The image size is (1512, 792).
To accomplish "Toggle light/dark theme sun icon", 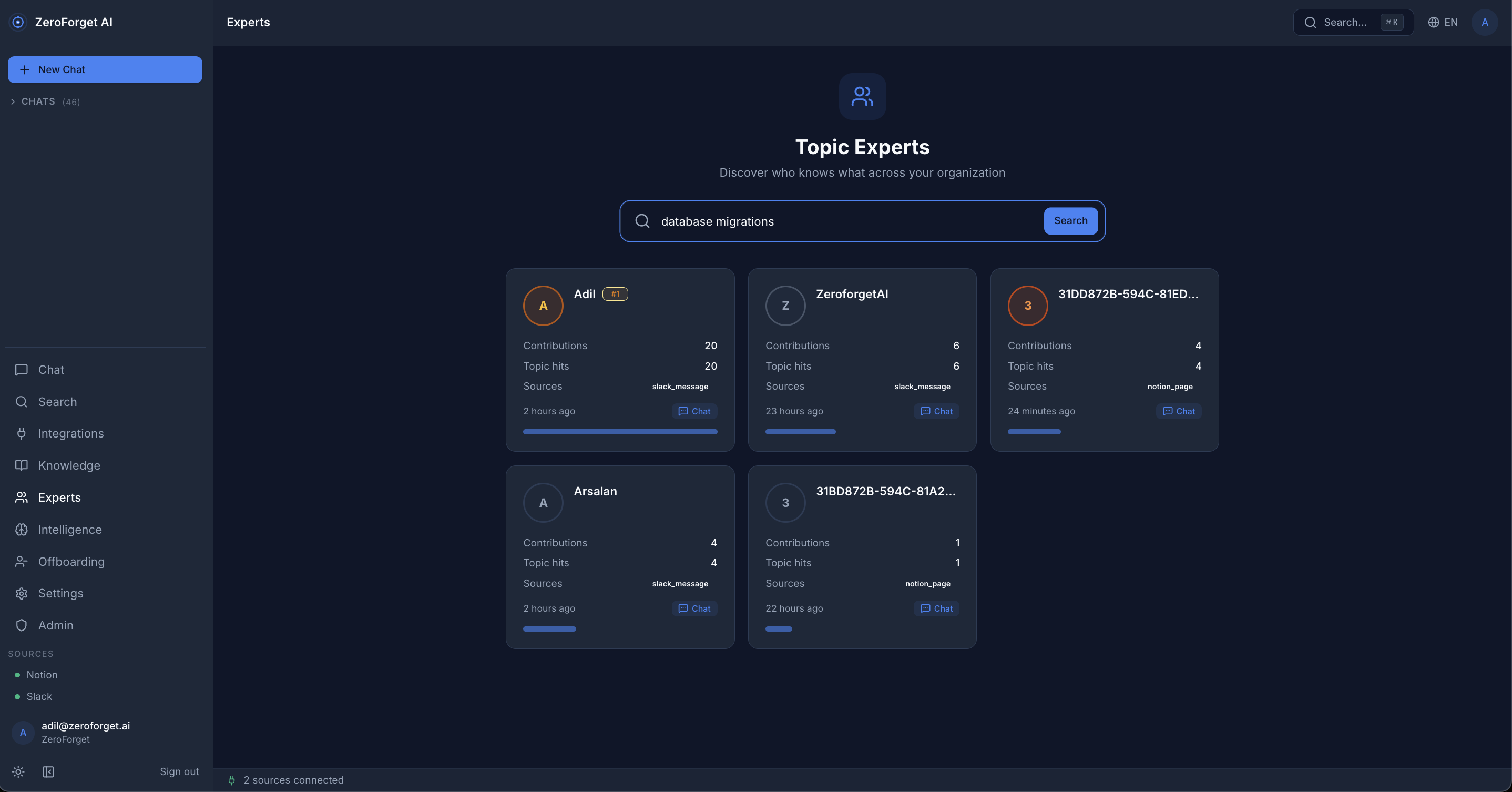I will (18, 771).
